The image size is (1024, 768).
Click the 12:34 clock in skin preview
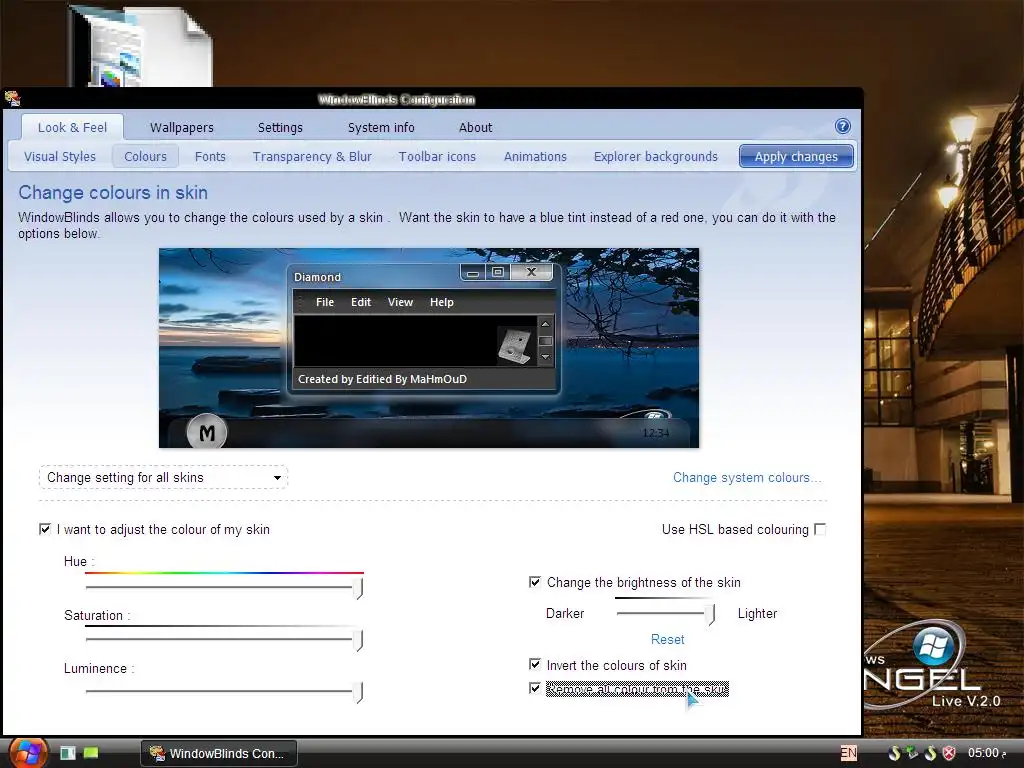[x=656, y=432]
